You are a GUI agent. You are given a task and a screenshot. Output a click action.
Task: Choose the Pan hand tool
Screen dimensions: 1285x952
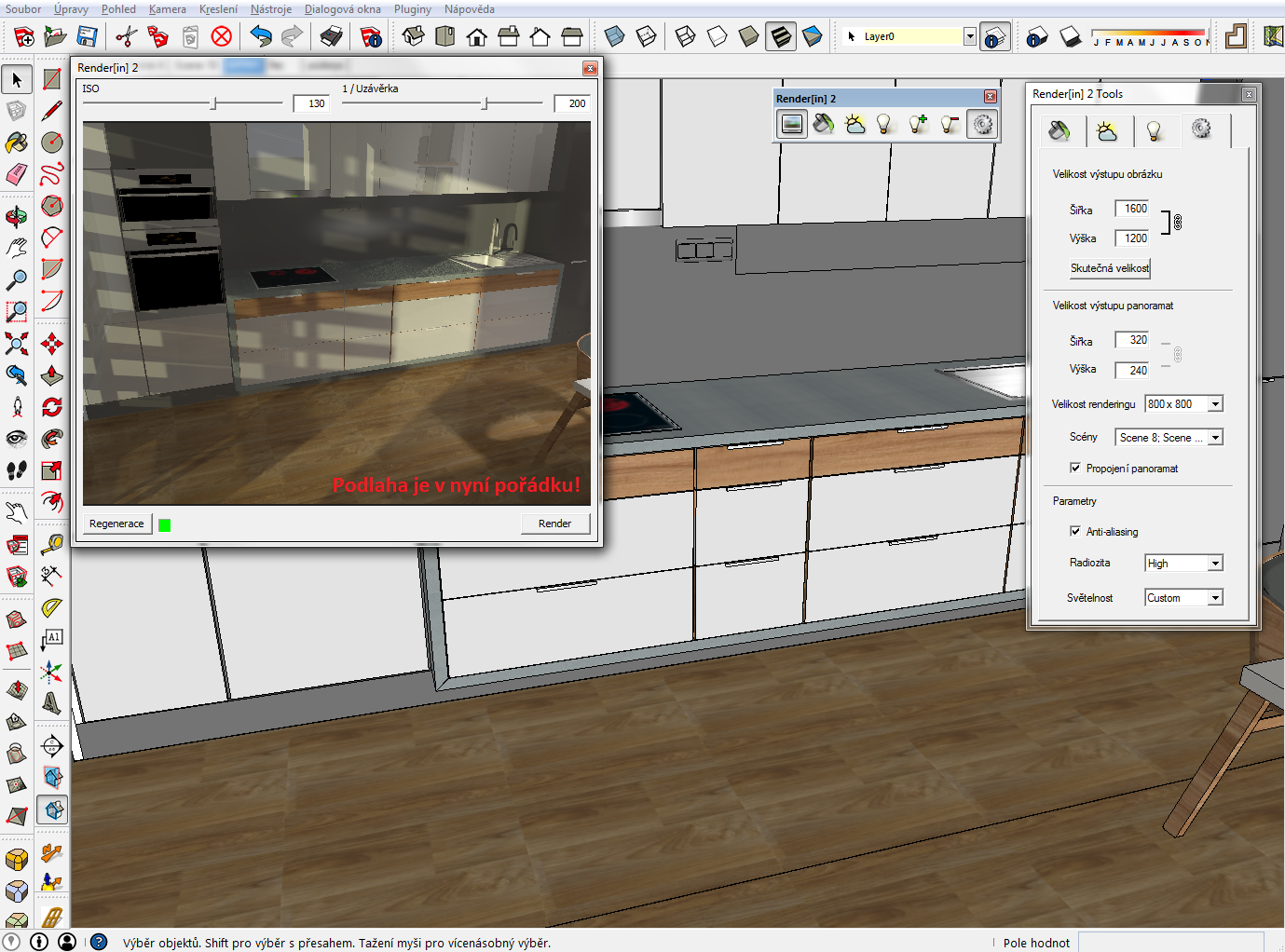(17, 248)
